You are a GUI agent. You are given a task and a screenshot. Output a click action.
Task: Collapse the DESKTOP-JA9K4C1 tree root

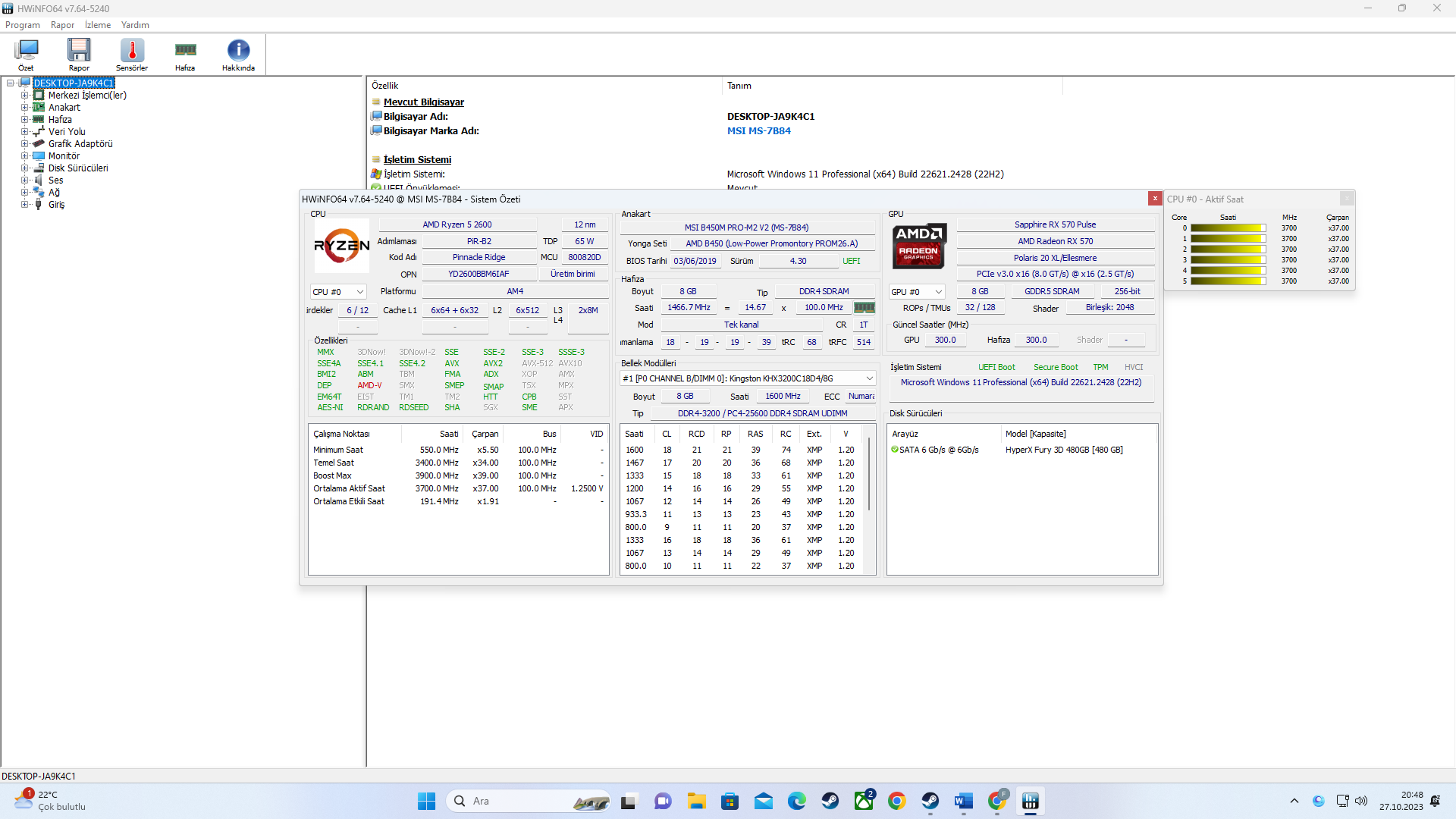click(11, 83)
